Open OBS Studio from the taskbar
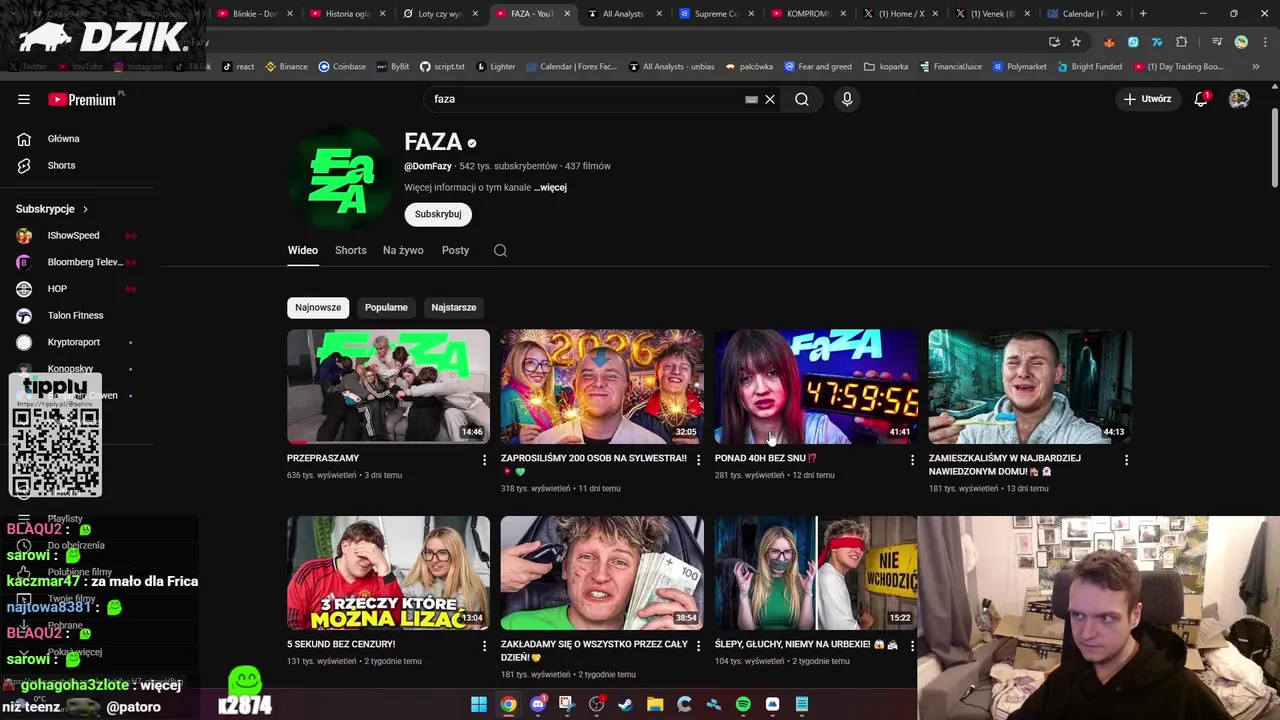Viewport: 1280px width, 720px height. tap(597, 705)
